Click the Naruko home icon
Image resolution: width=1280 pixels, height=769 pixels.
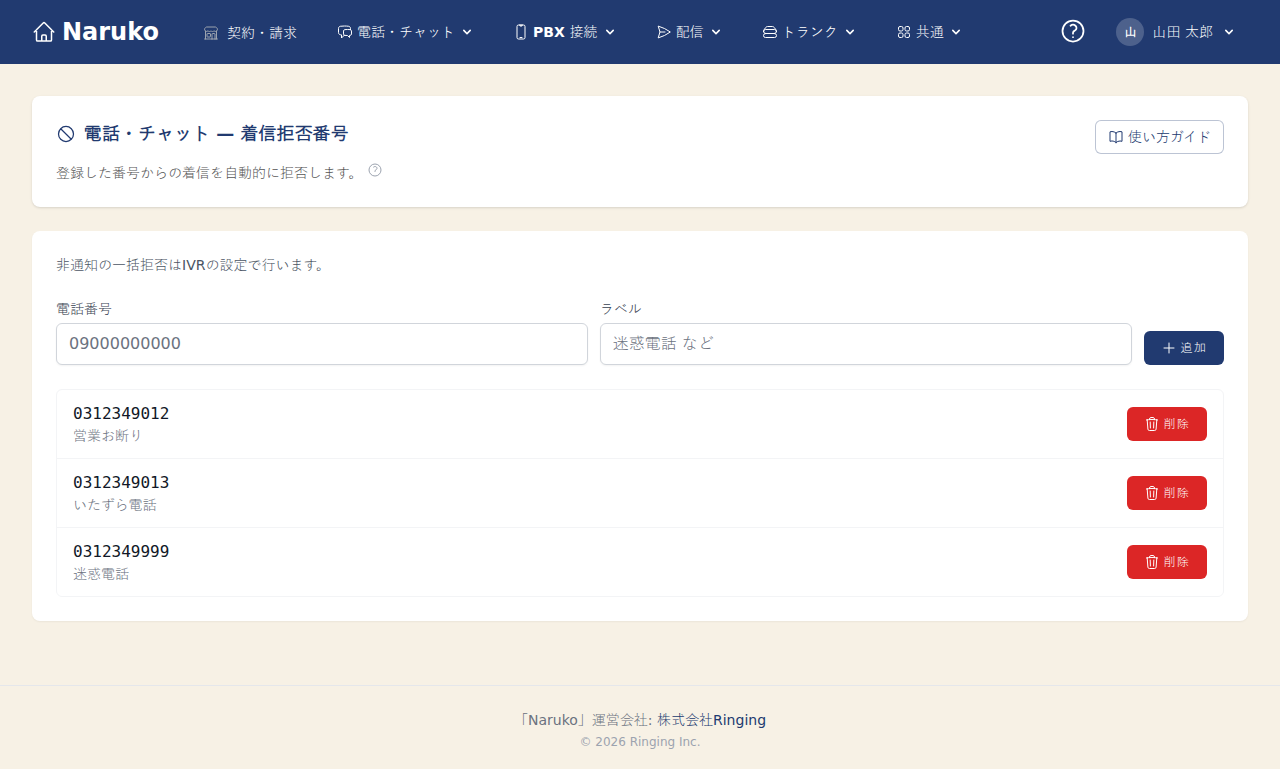pyautogui.click(x=44, y=32)
